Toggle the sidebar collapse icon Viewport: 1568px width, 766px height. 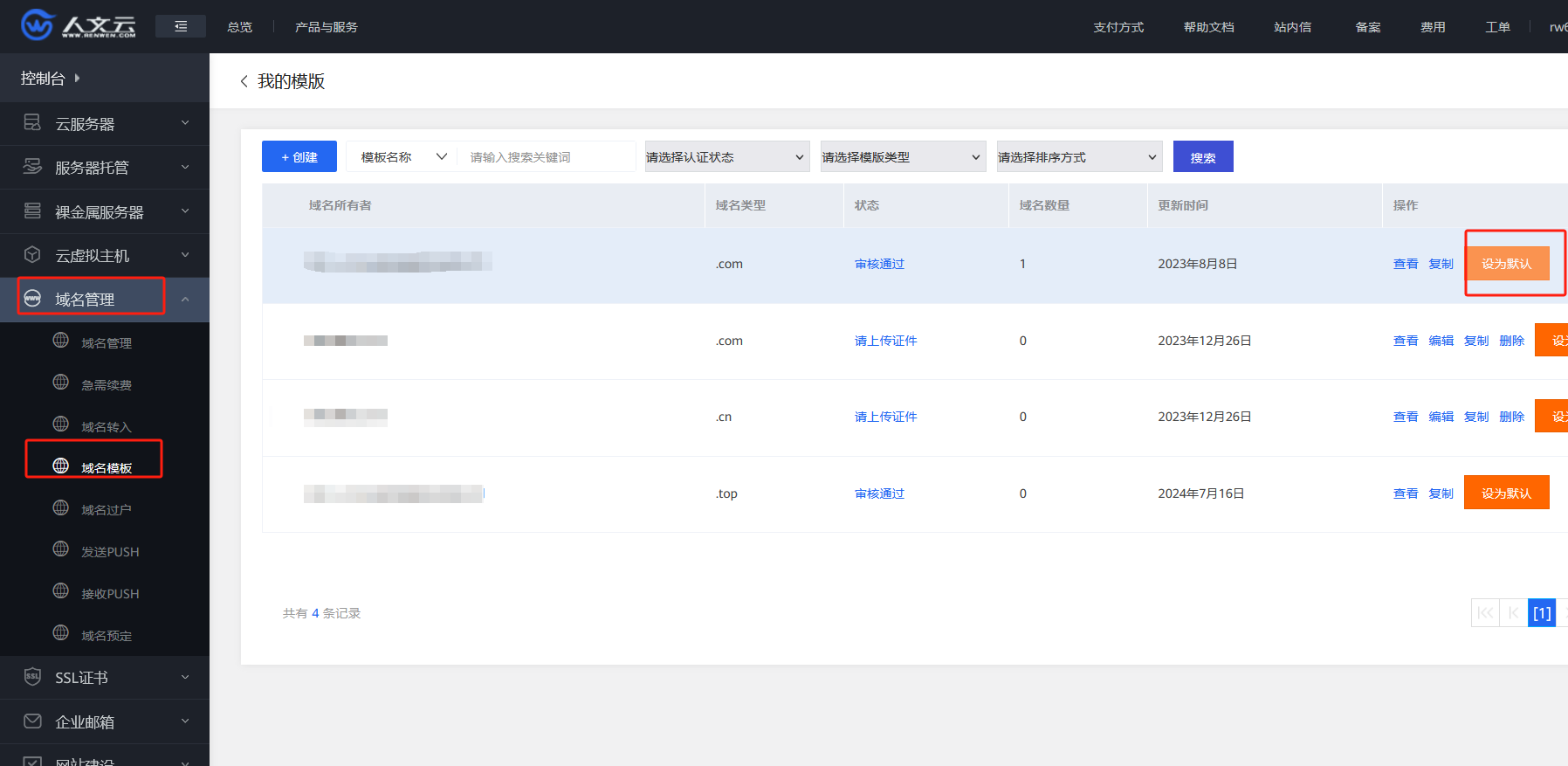[x=181, y=26]
